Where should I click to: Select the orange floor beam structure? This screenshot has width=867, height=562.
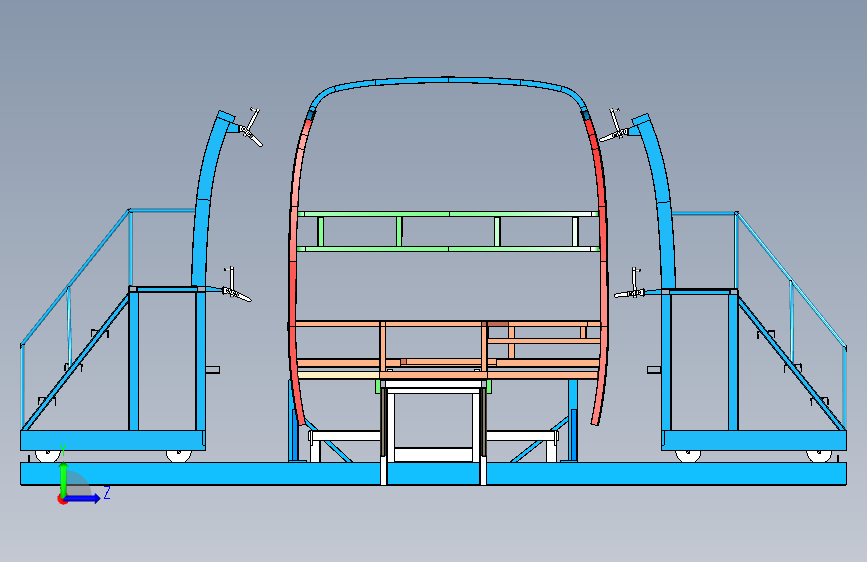click(x=448, y=350)
